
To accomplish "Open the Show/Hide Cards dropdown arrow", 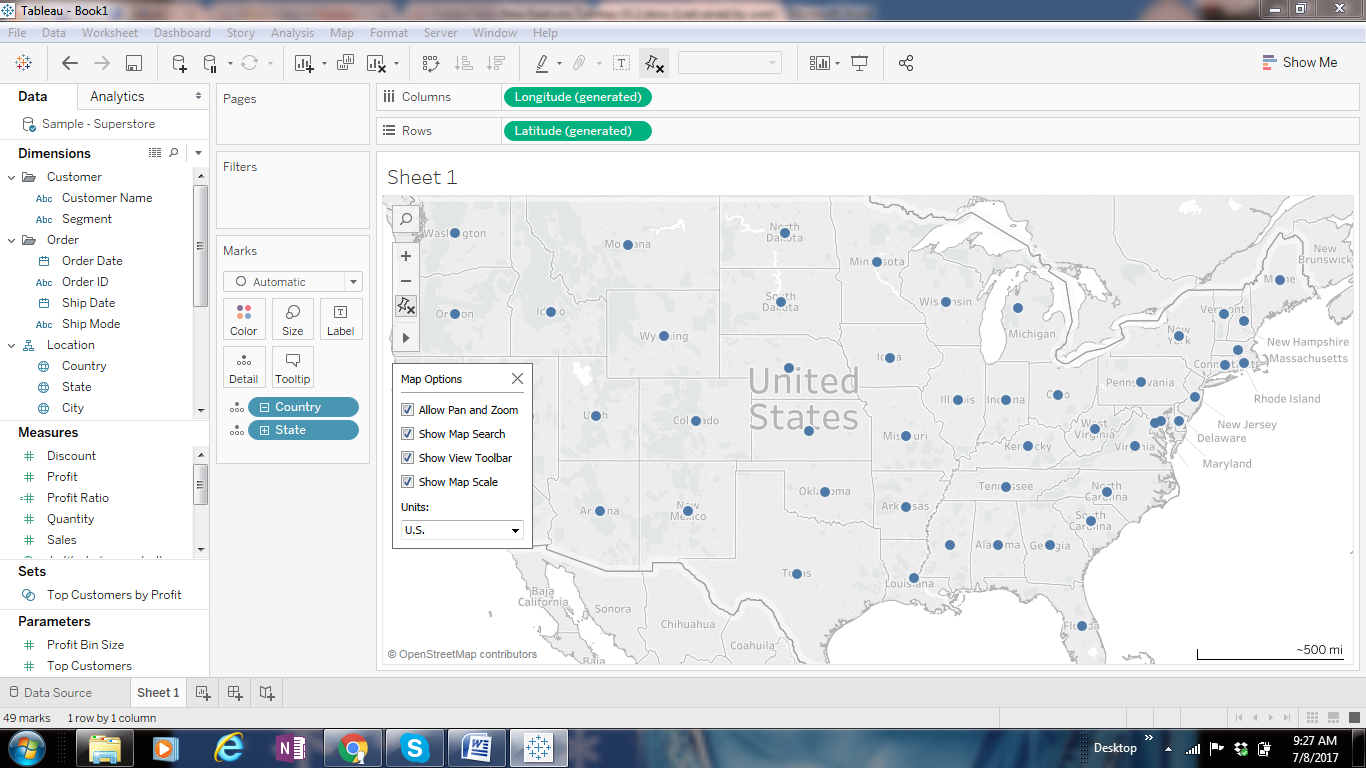I will (837, 63).
